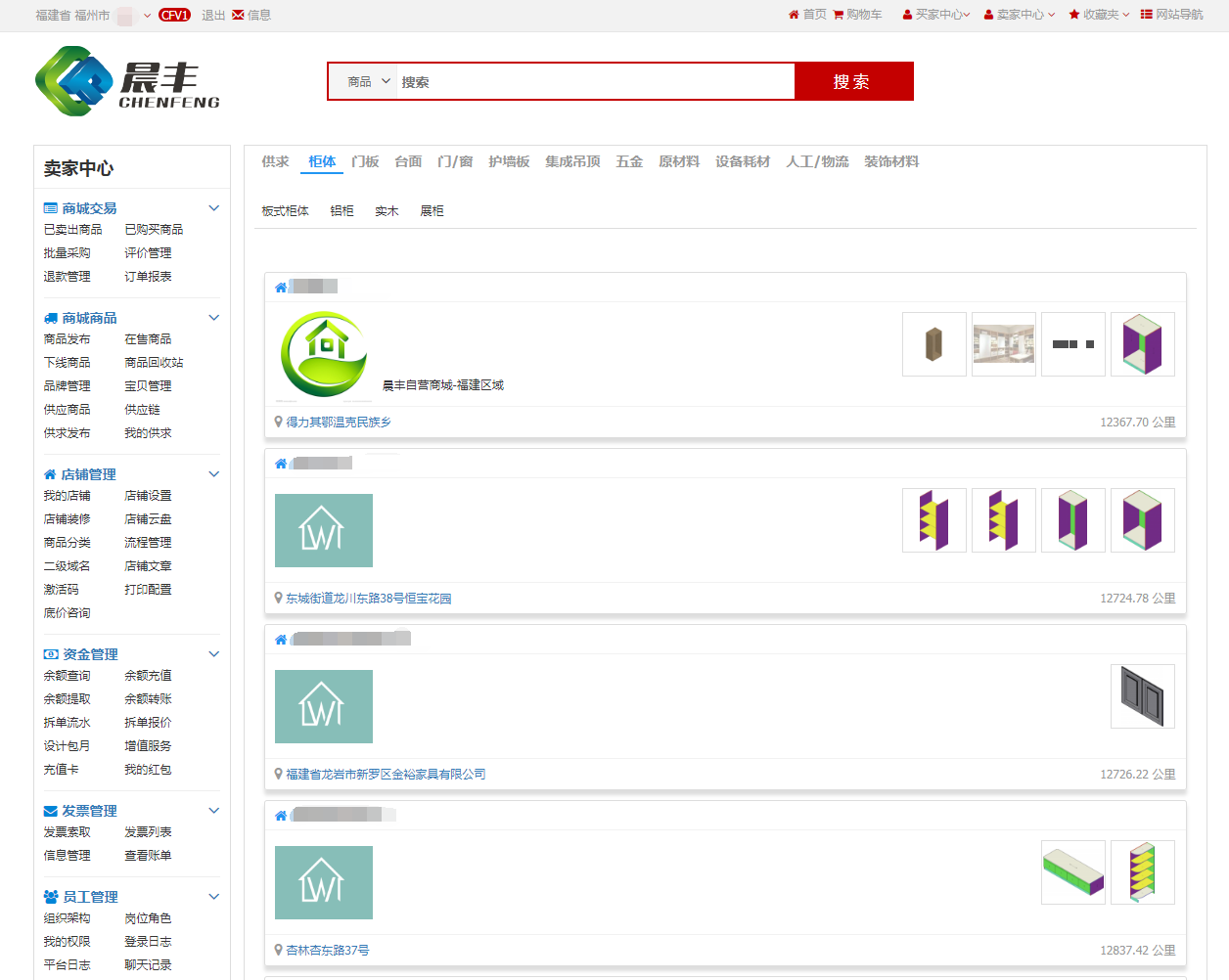Click the green house store logo

(x=323, y=355)
